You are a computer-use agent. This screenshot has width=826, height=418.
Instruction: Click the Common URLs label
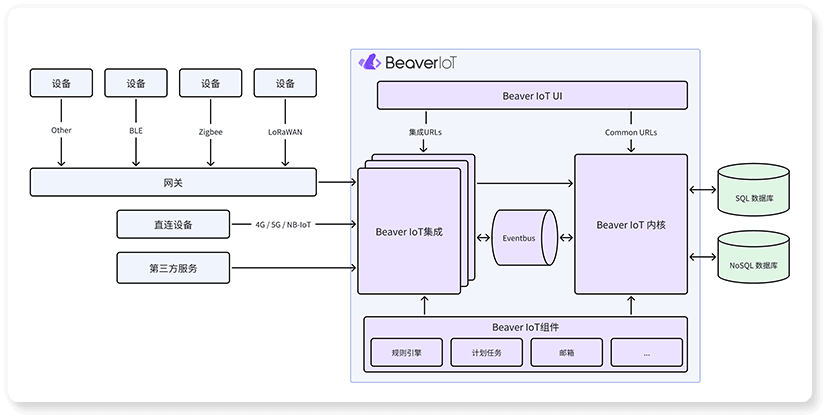[x=631, y=133]
